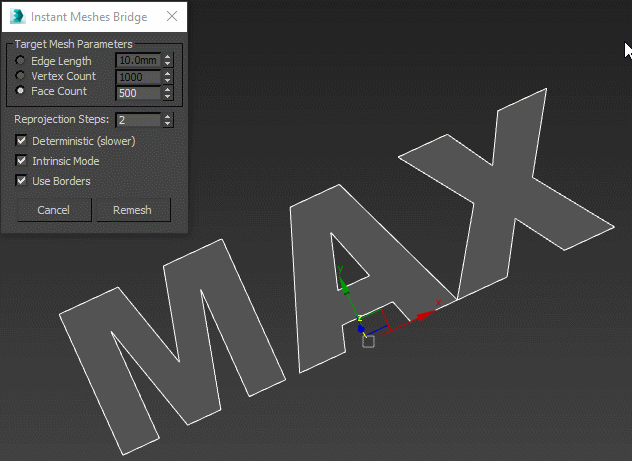Click the Reprojection Steps spinner arrows
Screen dimensions: 632x461
[x=167, y=120]
